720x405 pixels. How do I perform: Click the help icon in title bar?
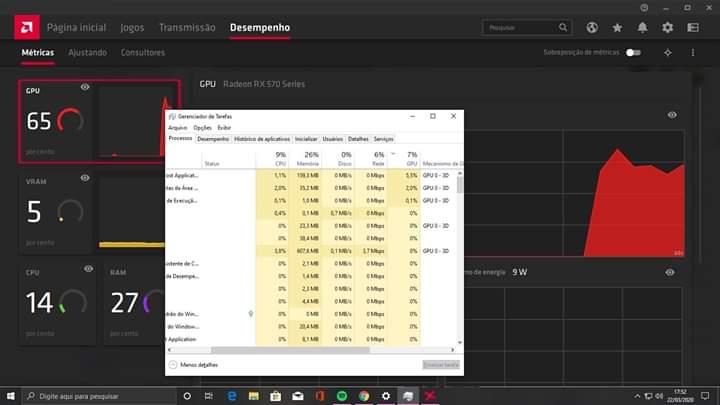point(644,8)
